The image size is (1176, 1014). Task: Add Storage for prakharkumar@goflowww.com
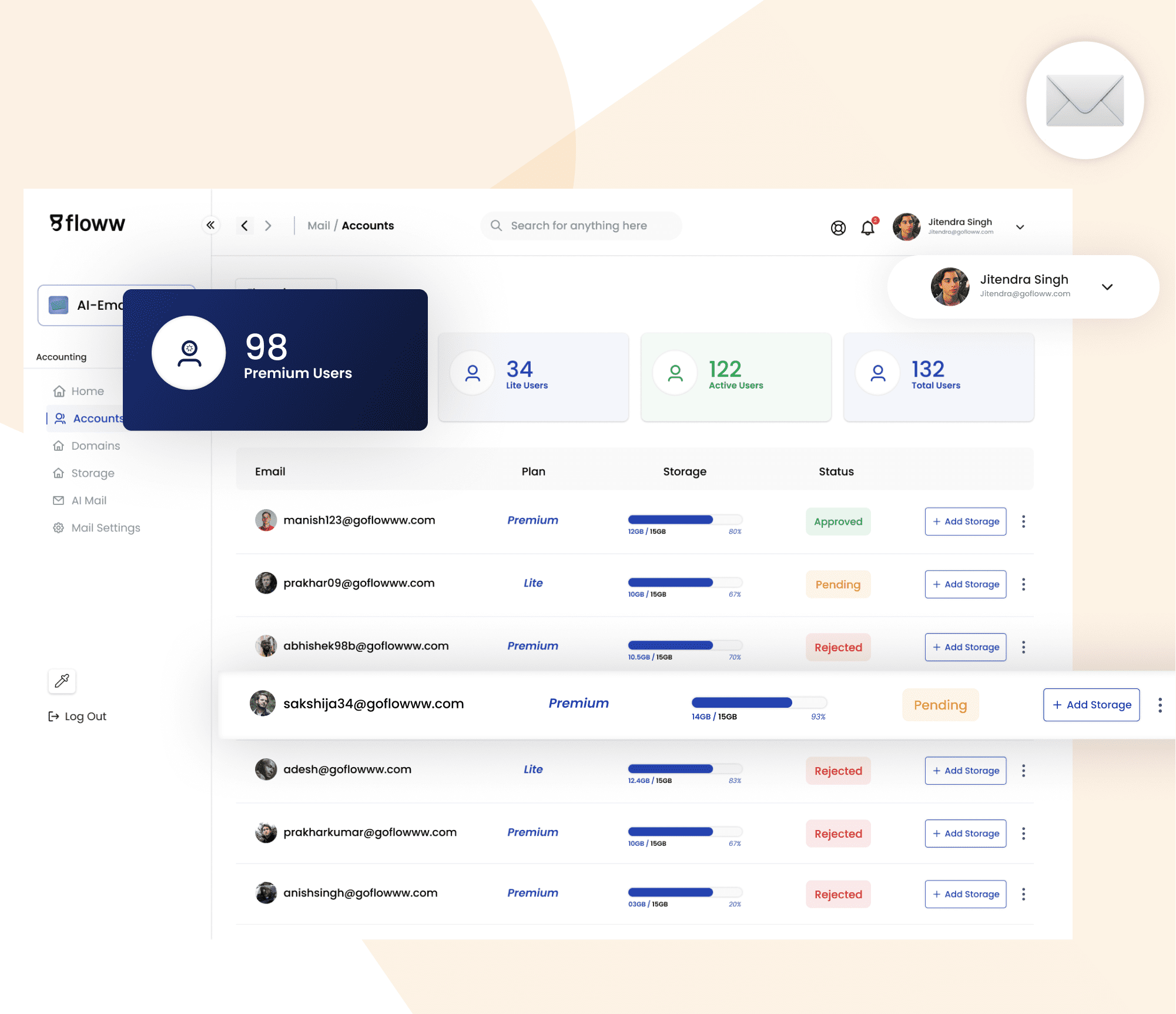click(x=965, y=834)
